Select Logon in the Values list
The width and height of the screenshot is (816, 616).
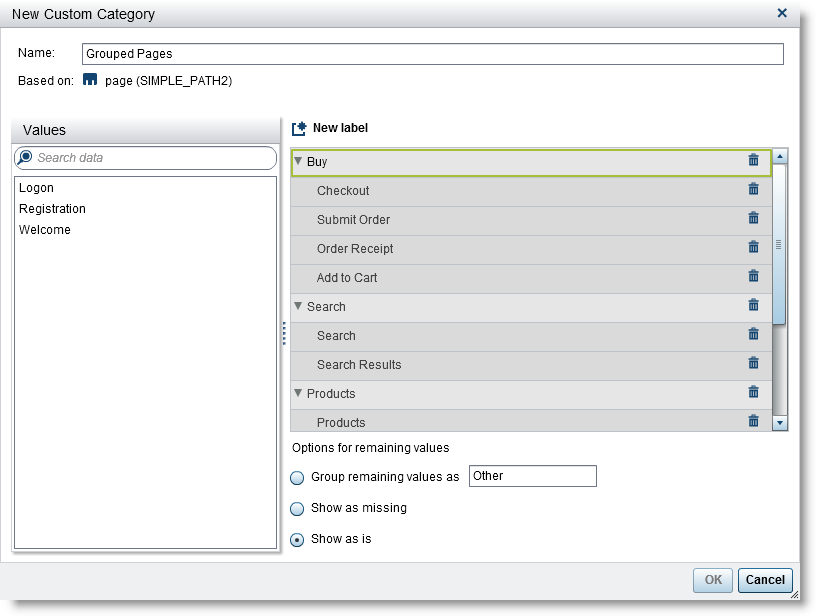(37, 188)
